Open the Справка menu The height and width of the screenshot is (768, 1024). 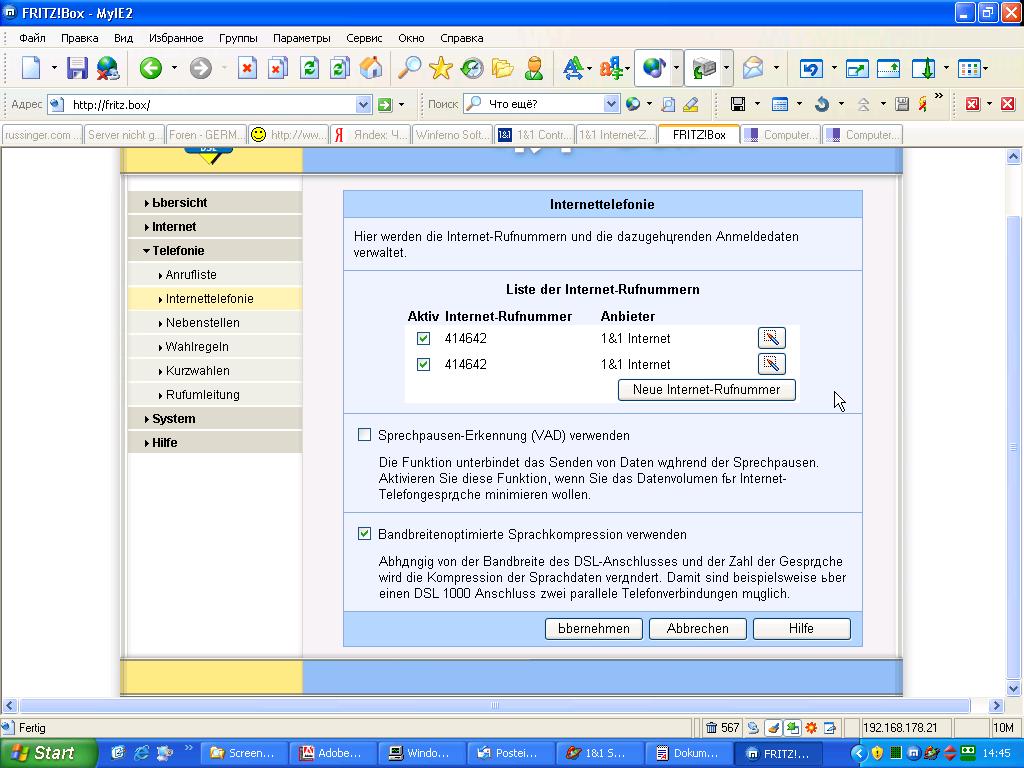(x=461, y=38)
